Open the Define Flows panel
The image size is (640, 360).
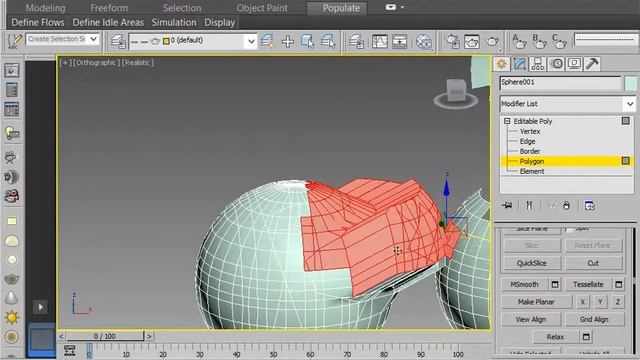[x=38, y=22]
